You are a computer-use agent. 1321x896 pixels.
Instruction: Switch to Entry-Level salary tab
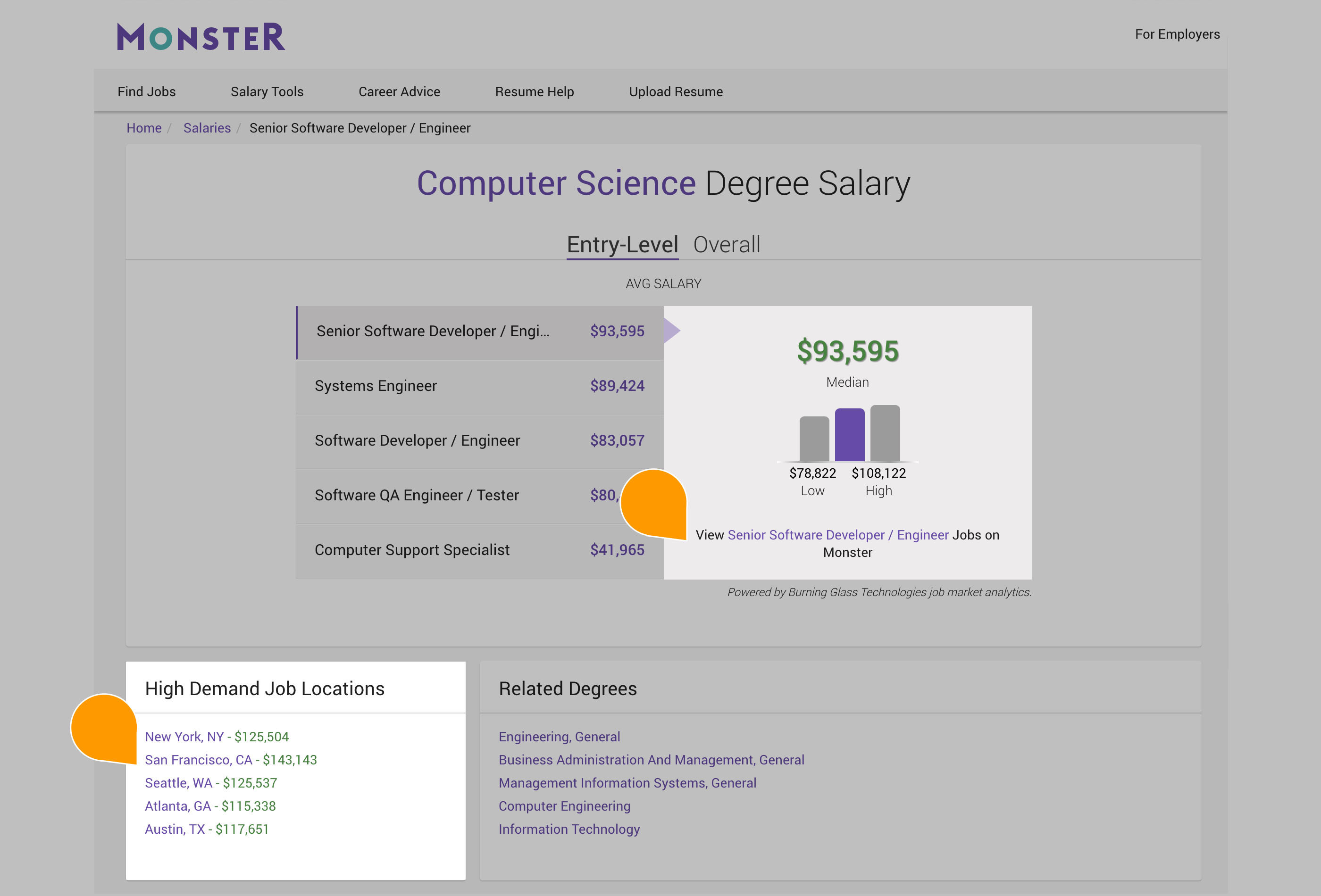(x=620, y=243)
